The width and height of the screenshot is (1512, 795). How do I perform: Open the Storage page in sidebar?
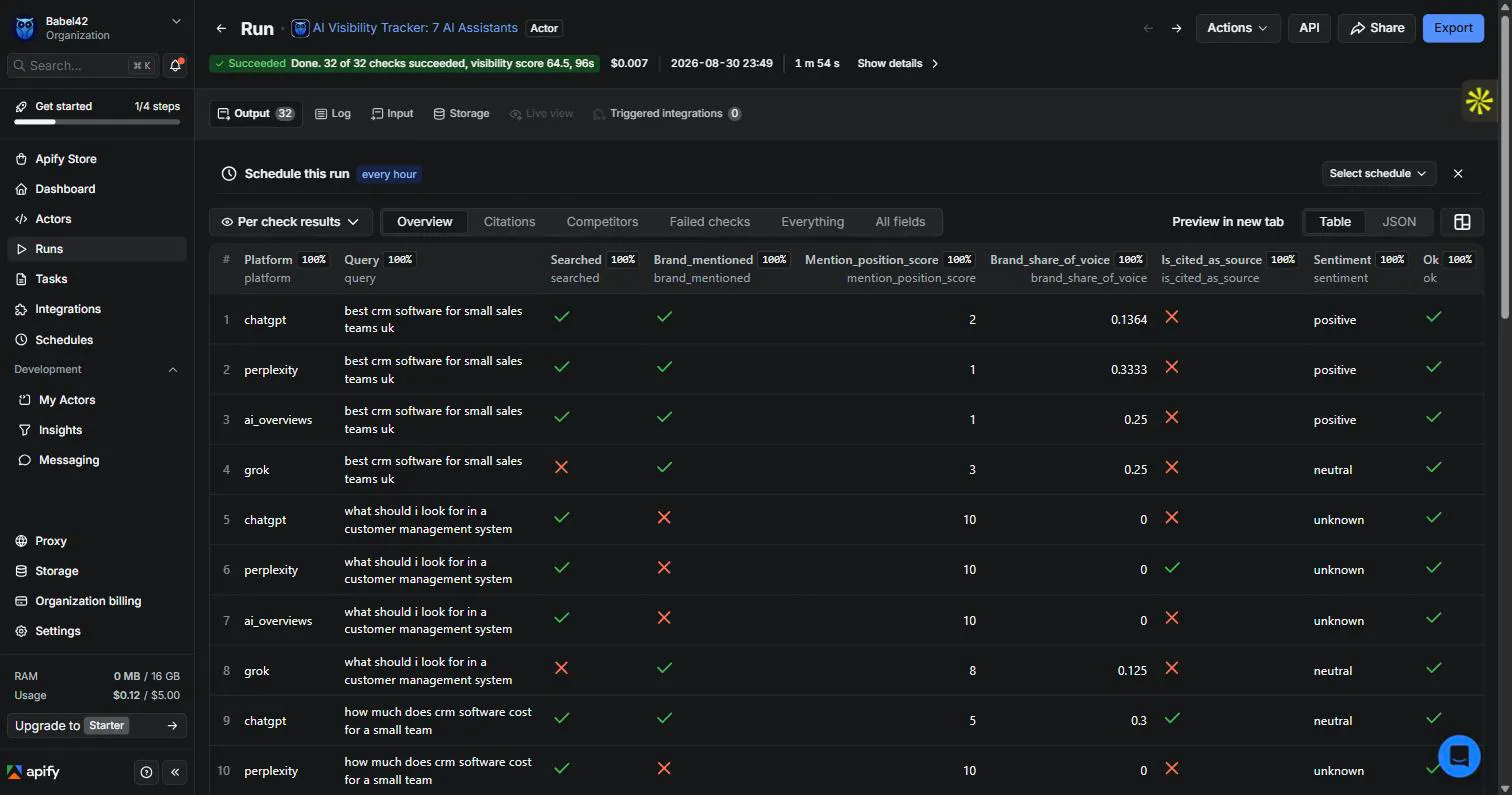click(97, 571)
